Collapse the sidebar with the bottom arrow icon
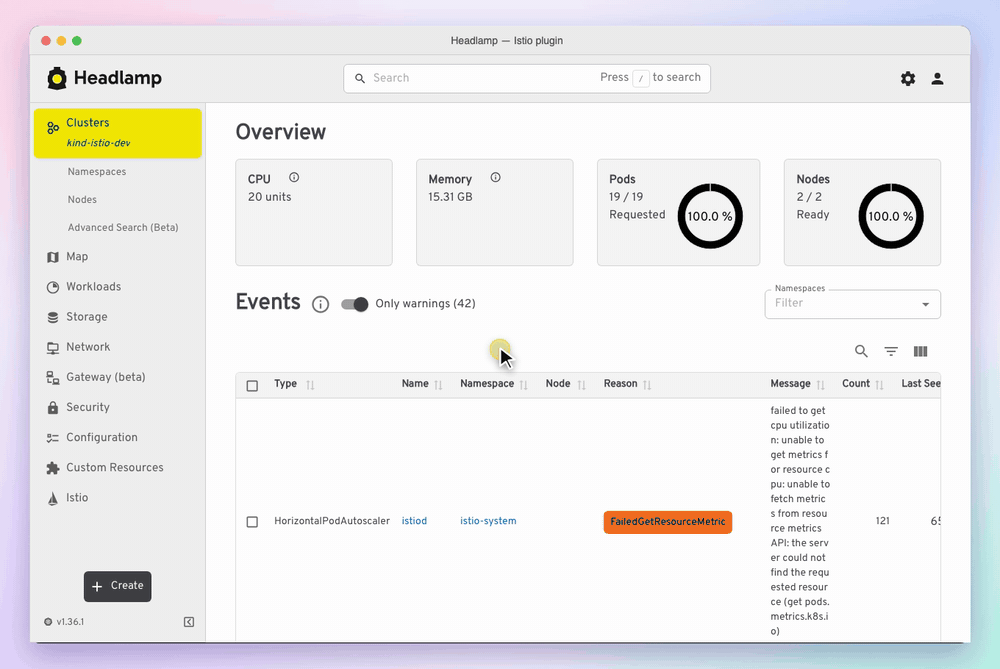Screen dimensions: 1000x669 (189, 622)
